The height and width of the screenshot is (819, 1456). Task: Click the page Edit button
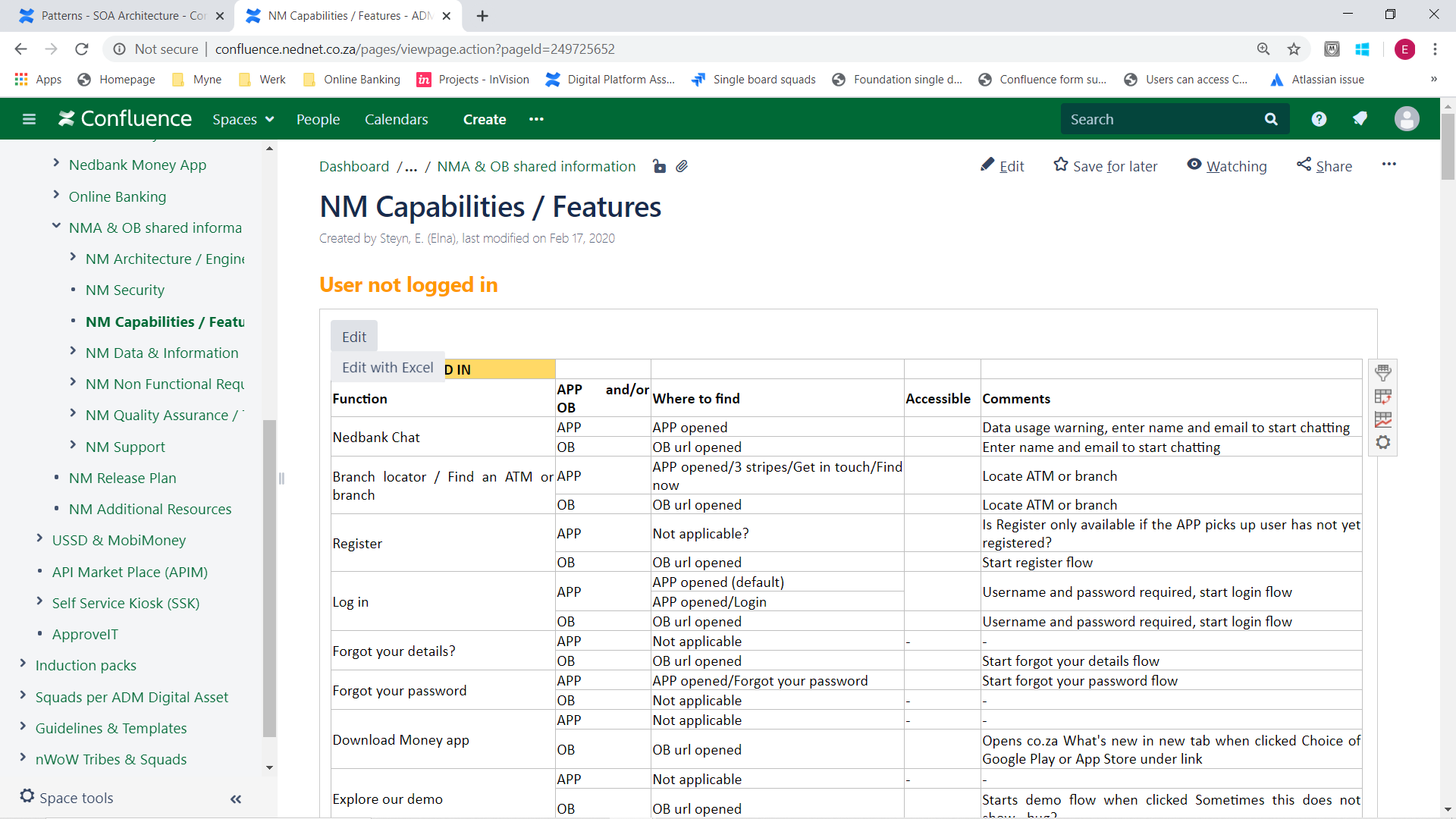[x=1002, y=166]
